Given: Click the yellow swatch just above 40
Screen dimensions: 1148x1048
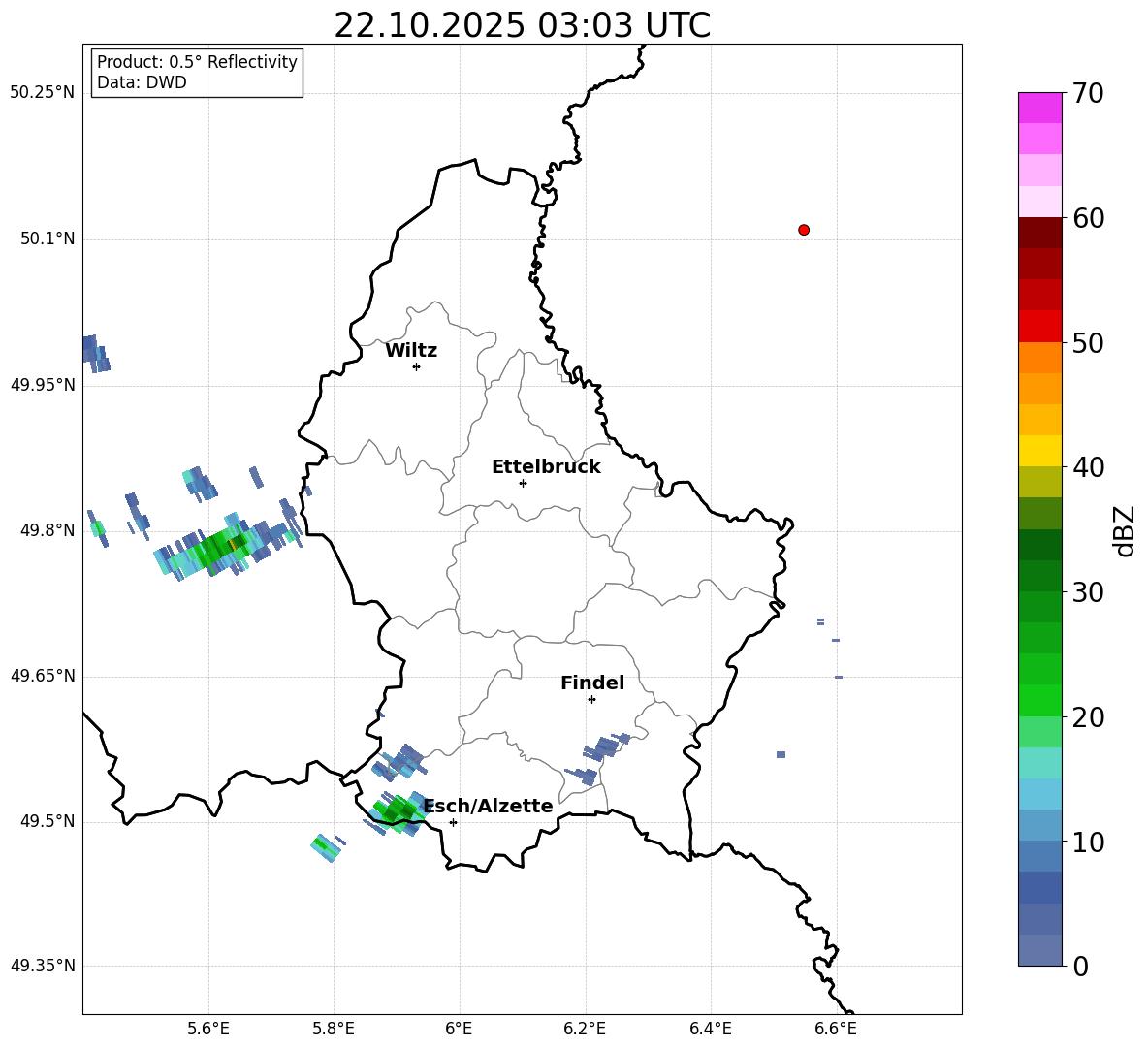Looking at the screenshot, I should 1039,451.
